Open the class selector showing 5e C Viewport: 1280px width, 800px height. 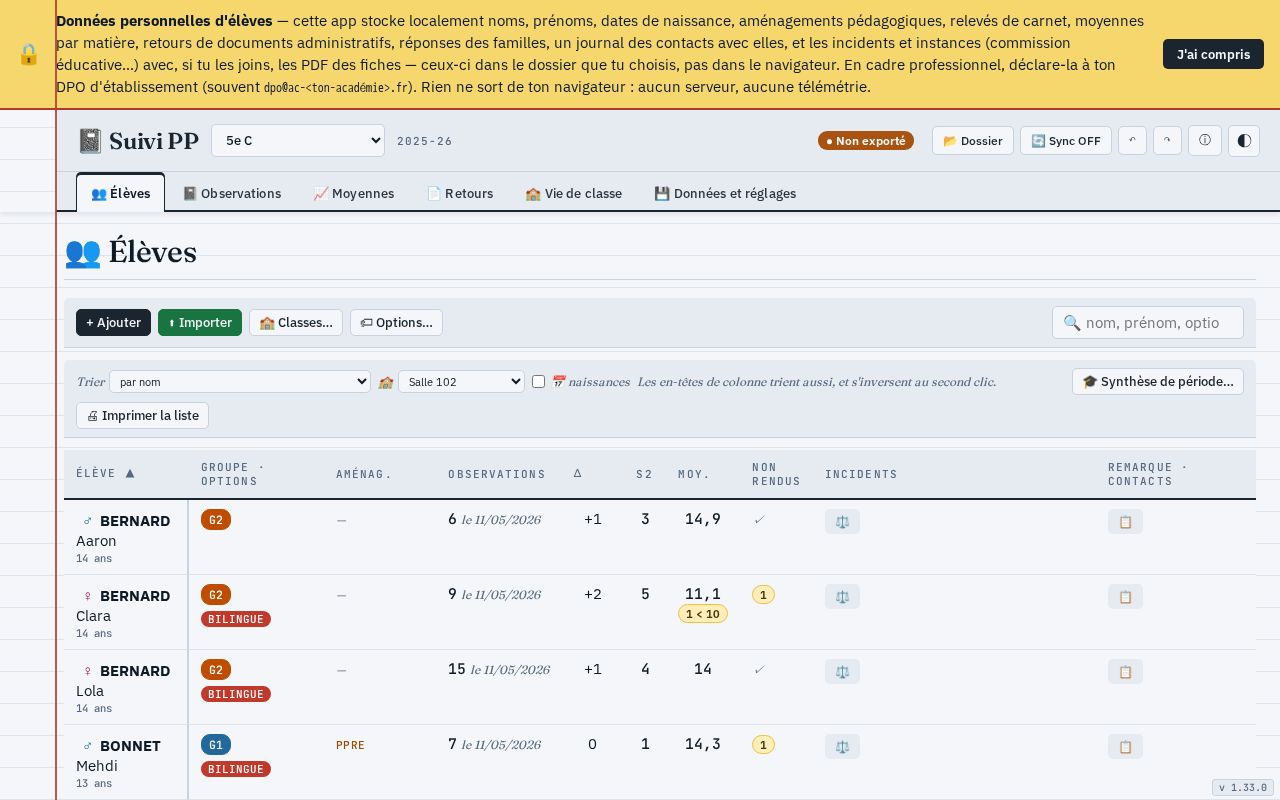(x=298, y=141)
